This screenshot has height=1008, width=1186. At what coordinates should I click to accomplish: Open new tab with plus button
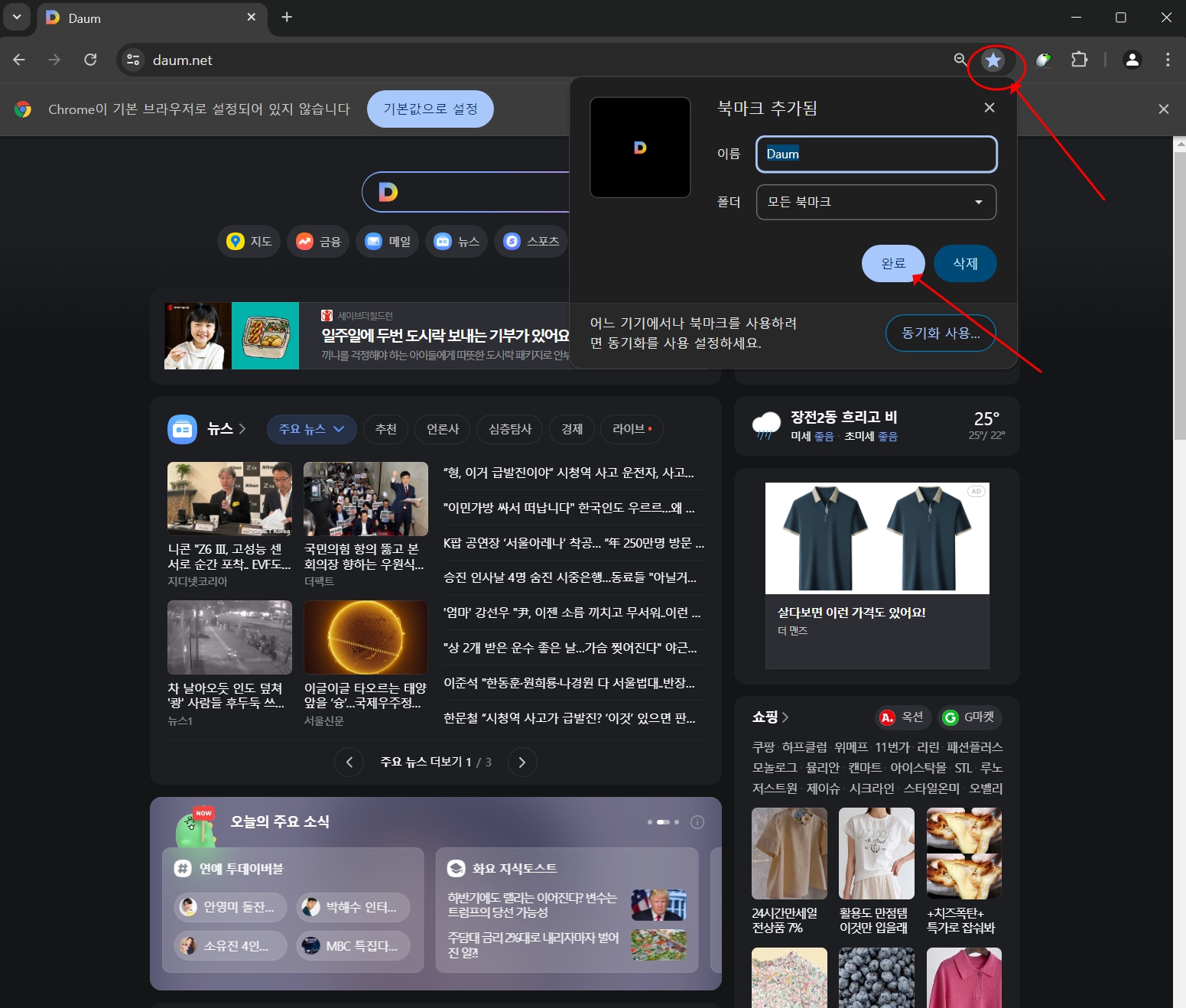[287, 17]
